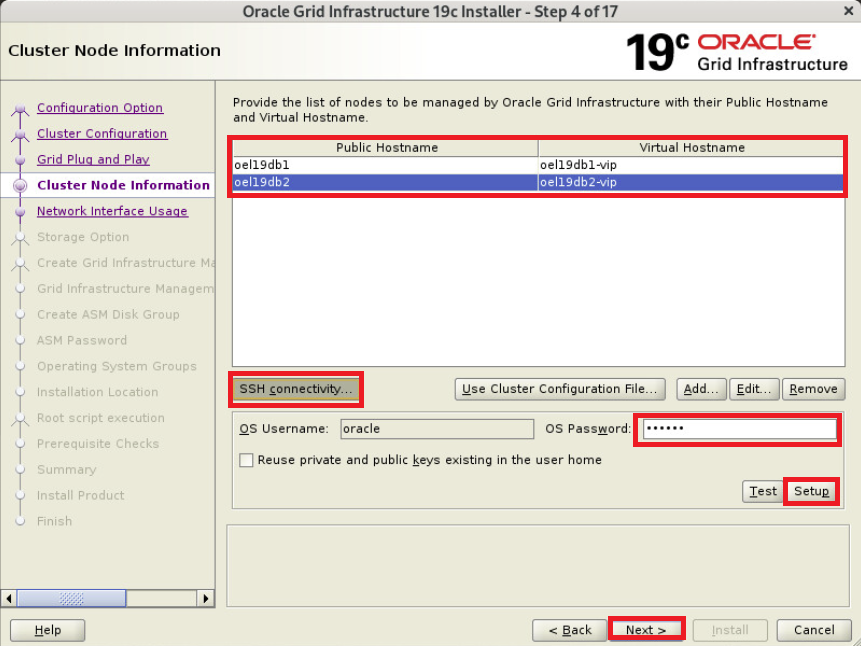Click the Edit node button
This screenshot has height=646, width=861.
pos(754,389)
